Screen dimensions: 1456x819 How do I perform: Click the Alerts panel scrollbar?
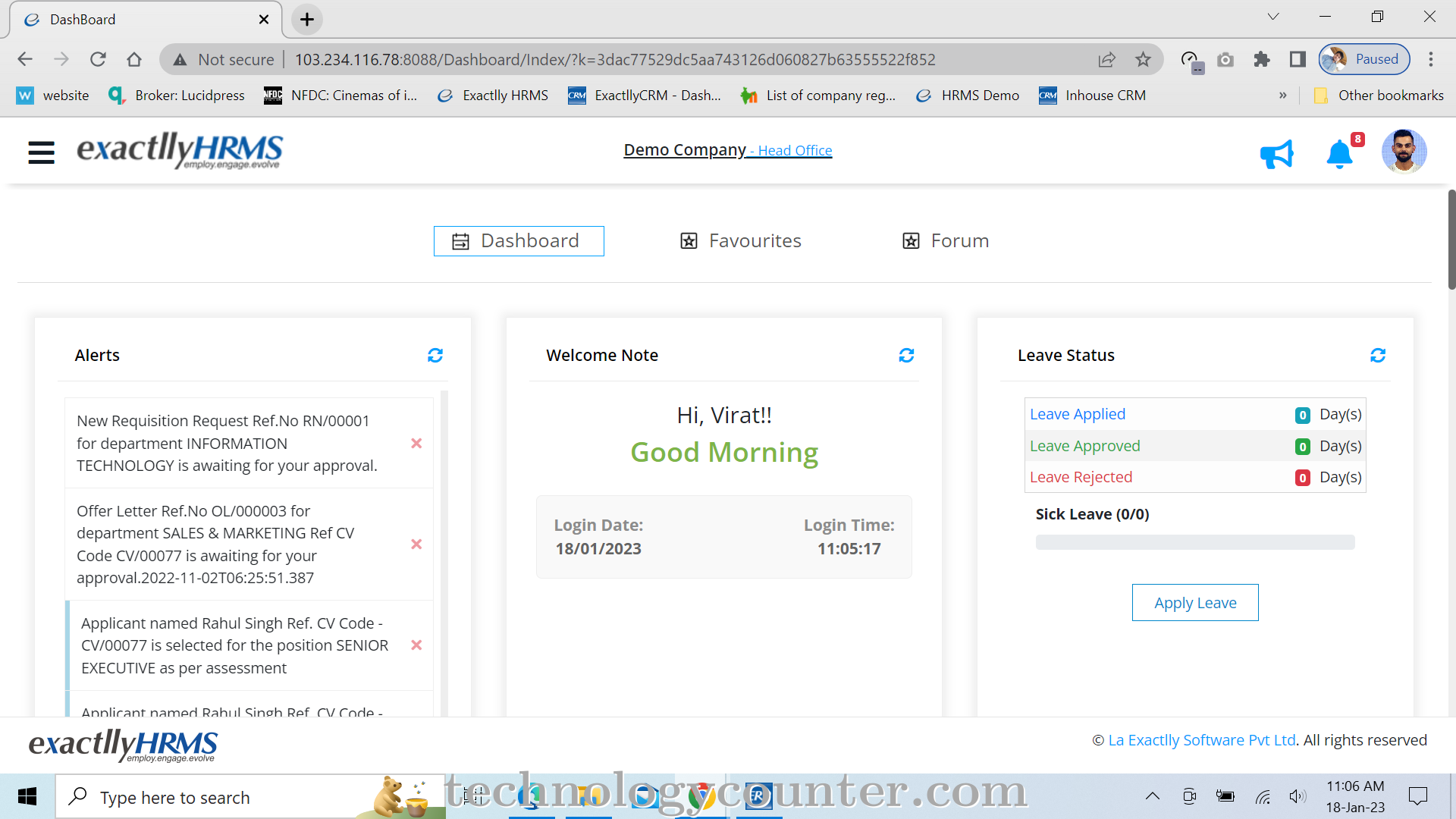point(444,554)
